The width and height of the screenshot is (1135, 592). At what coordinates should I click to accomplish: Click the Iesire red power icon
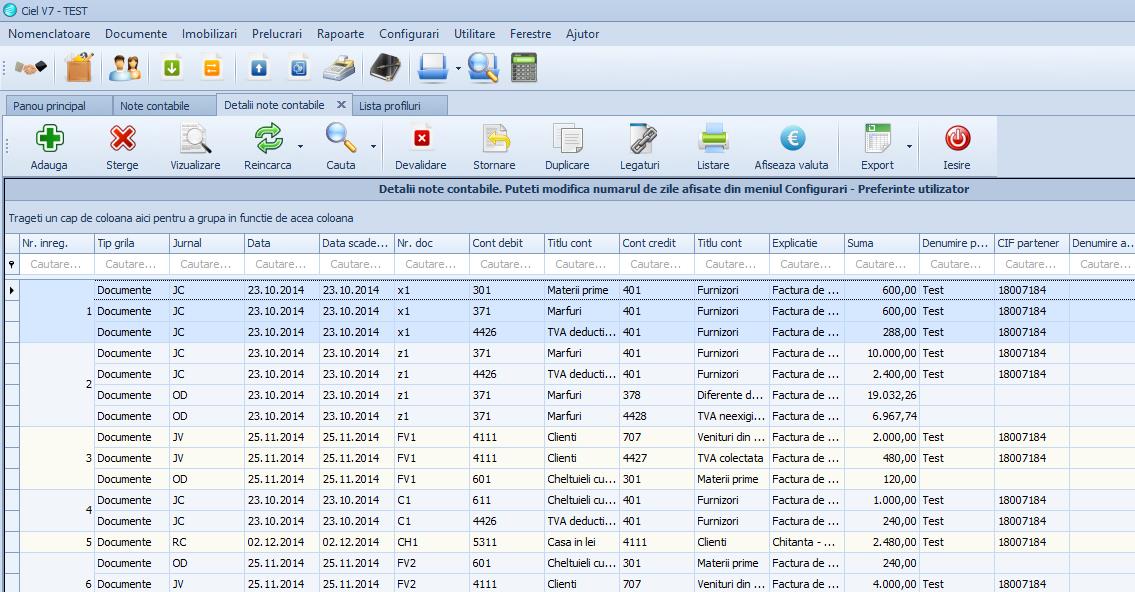click(957, 138)
